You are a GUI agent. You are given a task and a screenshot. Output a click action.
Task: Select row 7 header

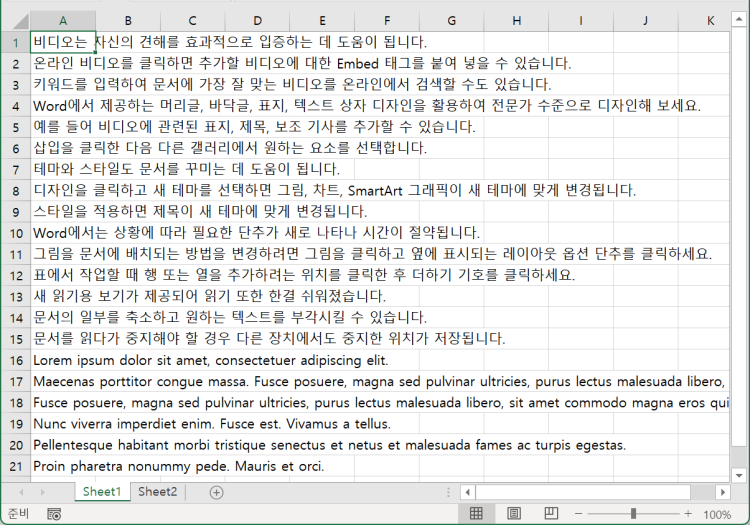point(16,169)
